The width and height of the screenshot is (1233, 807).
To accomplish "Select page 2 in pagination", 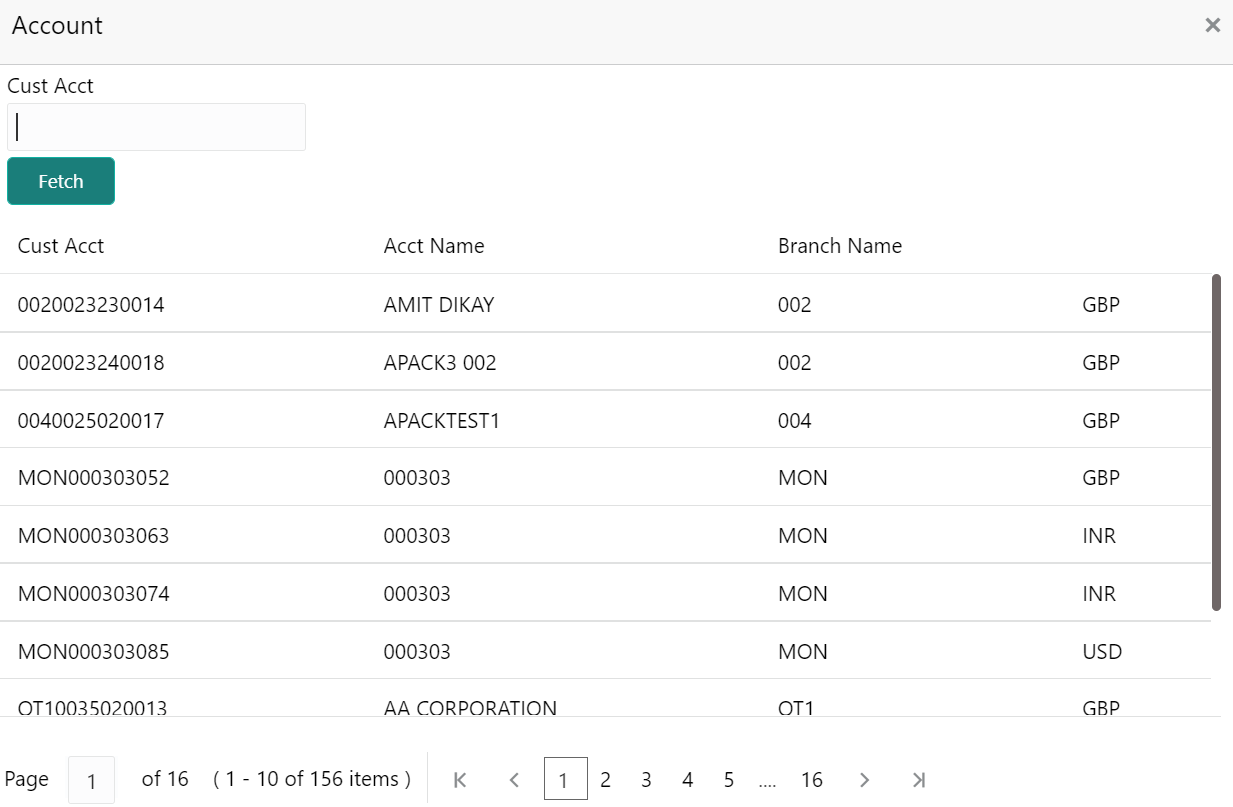I will tap(605, 780).
